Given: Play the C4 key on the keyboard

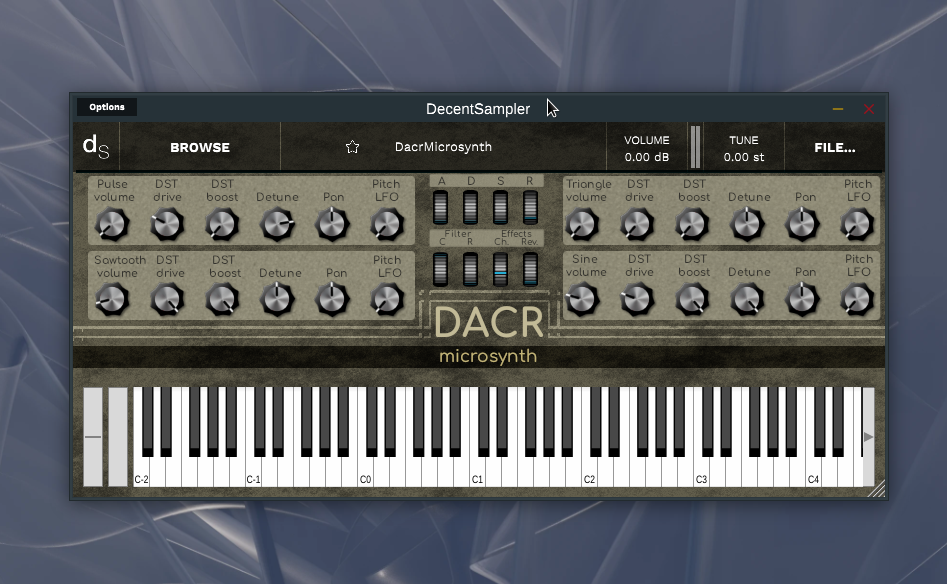Looking at the screenshot, I should (814, 472).
